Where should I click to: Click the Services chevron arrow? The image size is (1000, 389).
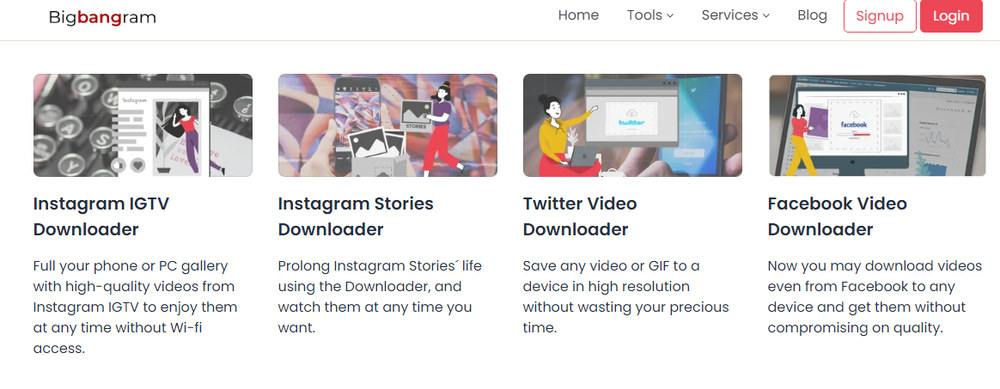(x=766, y=16)
